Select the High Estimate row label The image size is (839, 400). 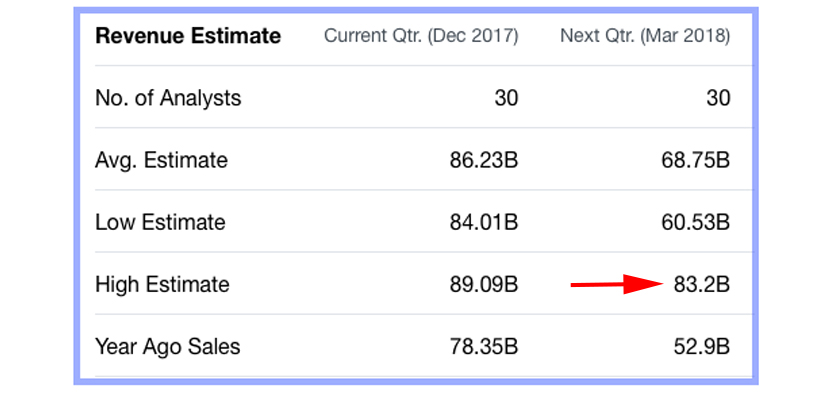pos(162,285)
